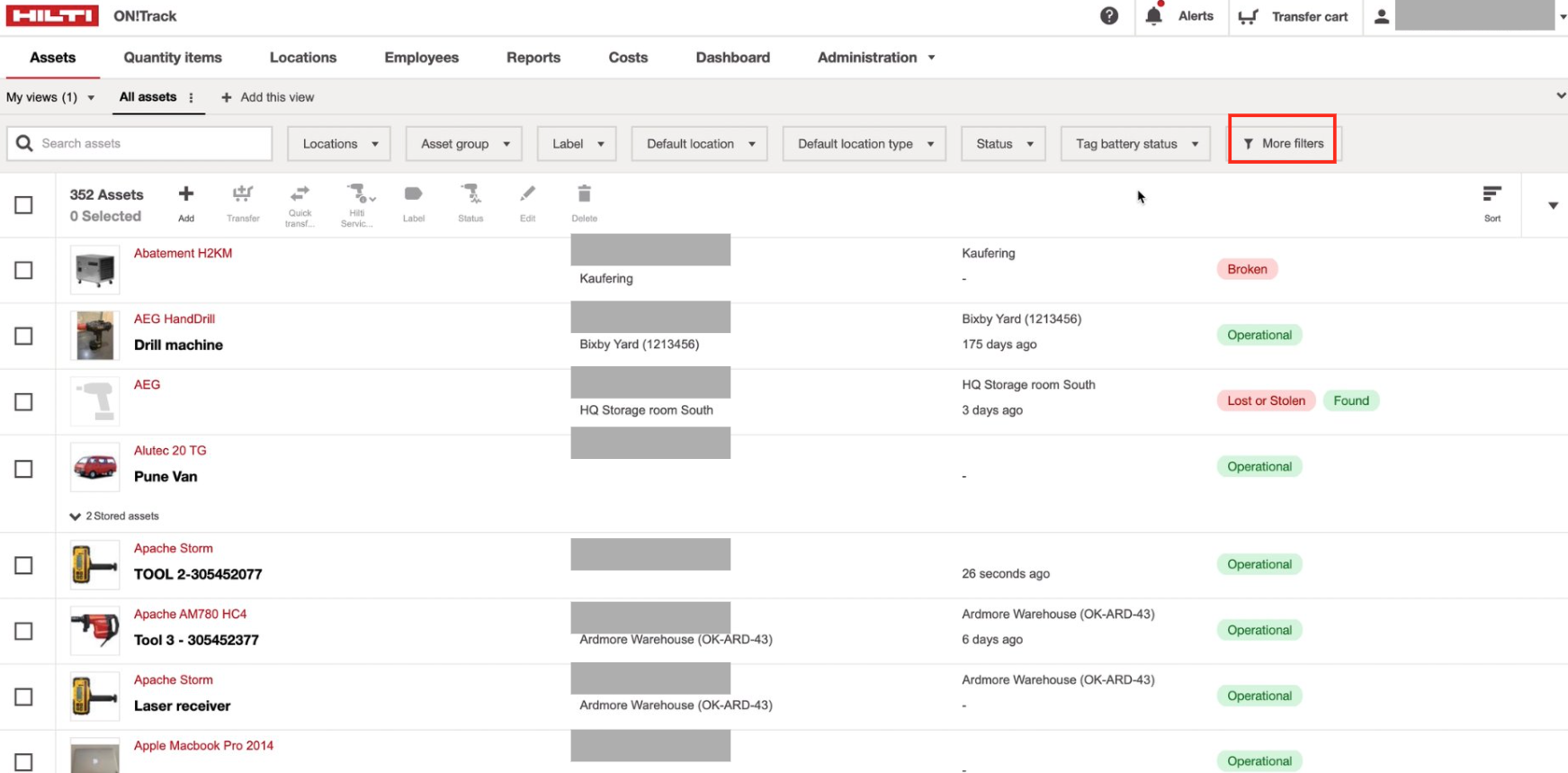Screen dimensions: 1568x773
Task: Switch to the Costs tab
Action: (628, 58)
